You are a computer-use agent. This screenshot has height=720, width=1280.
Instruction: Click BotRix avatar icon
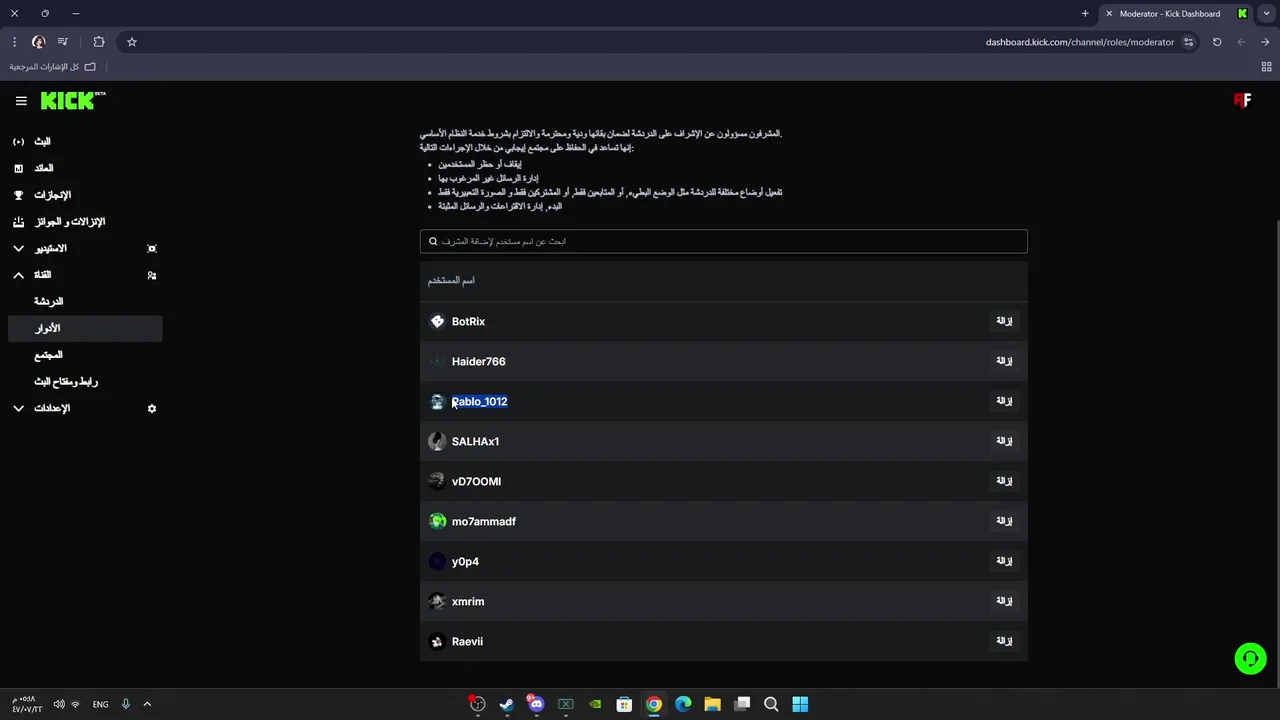click(x=437, y=321)
